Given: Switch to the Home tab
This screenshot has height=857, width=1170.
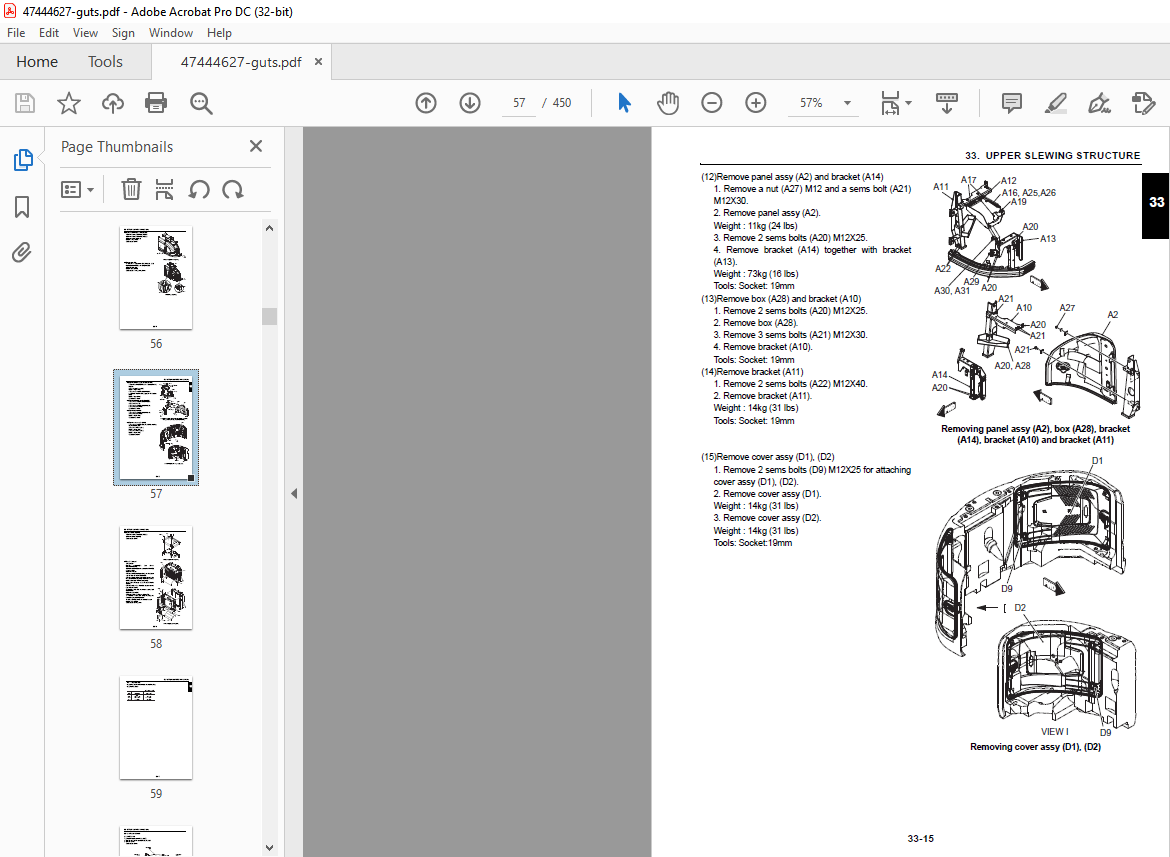Looking at the screenshot, I should (x=37, y=62).
